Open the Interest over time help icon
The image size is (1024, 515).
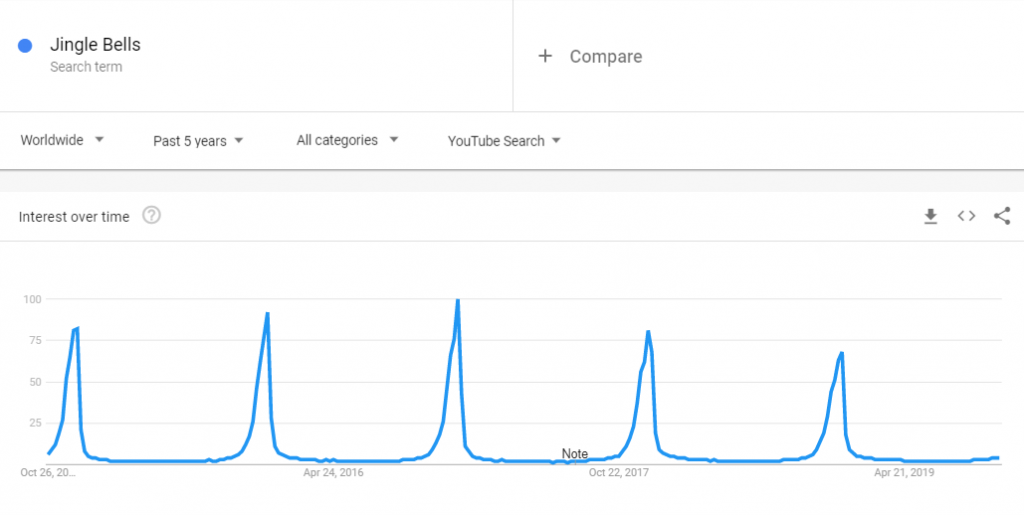(152, 215)
